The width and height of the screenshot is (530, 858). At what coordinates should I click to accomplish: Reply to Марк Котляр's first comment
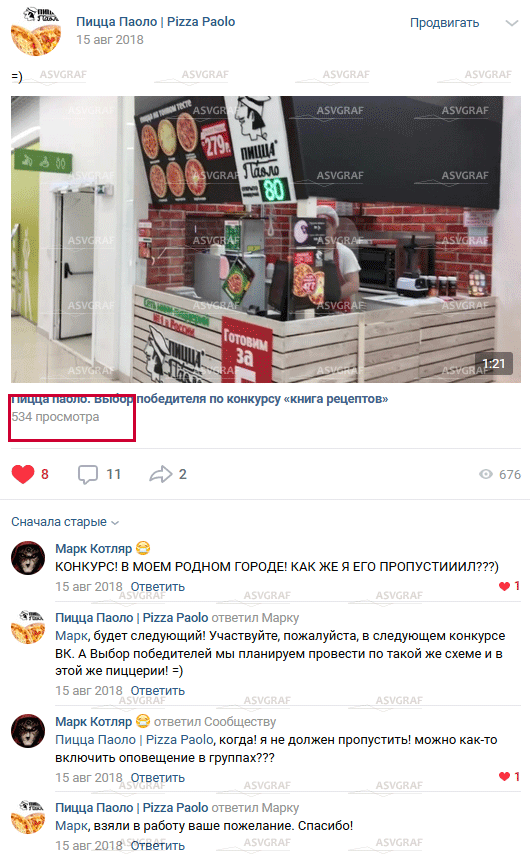coord(158,587)
